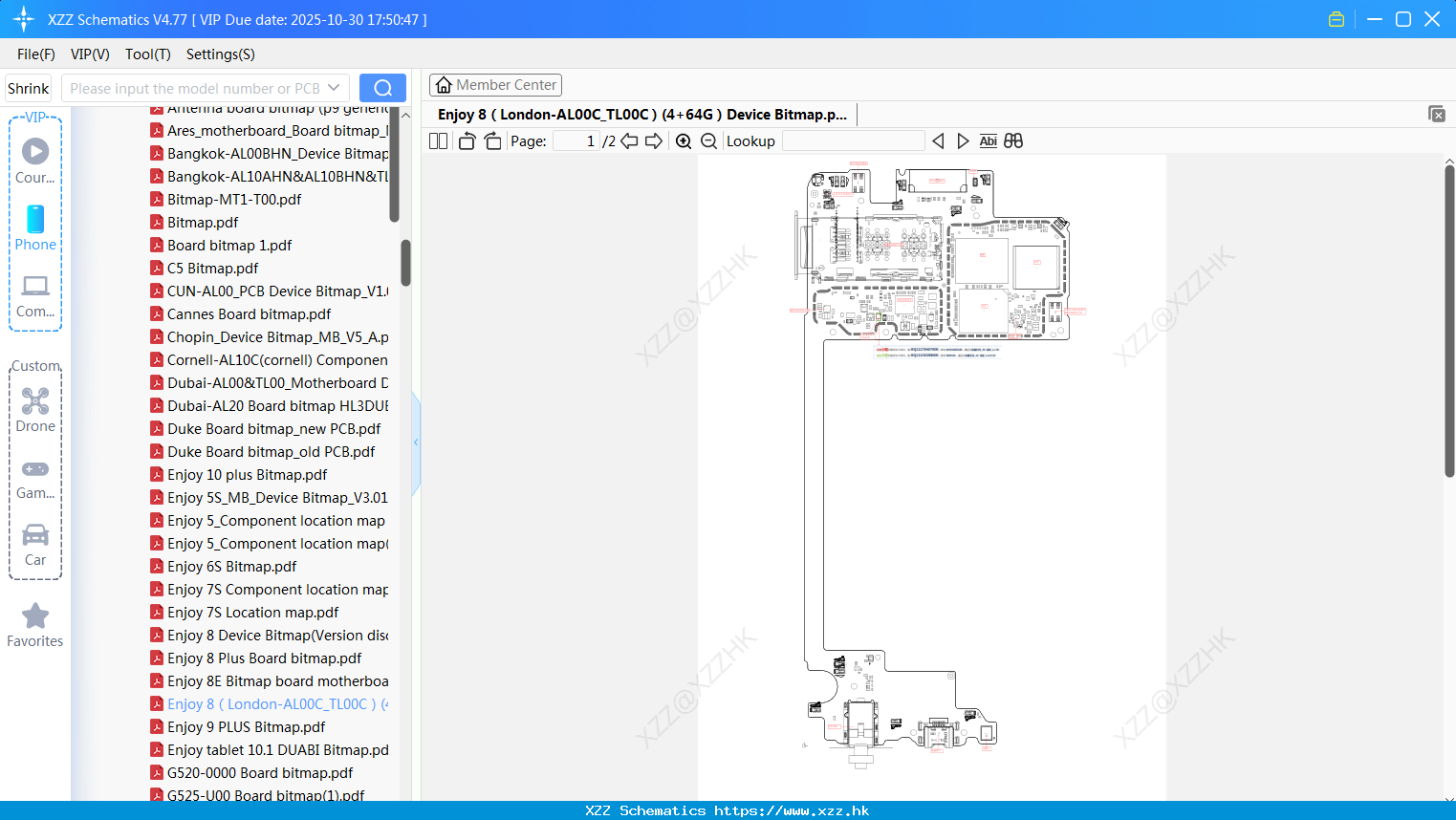Rotate page counterclockwise icon

click(x=467, y=140)
